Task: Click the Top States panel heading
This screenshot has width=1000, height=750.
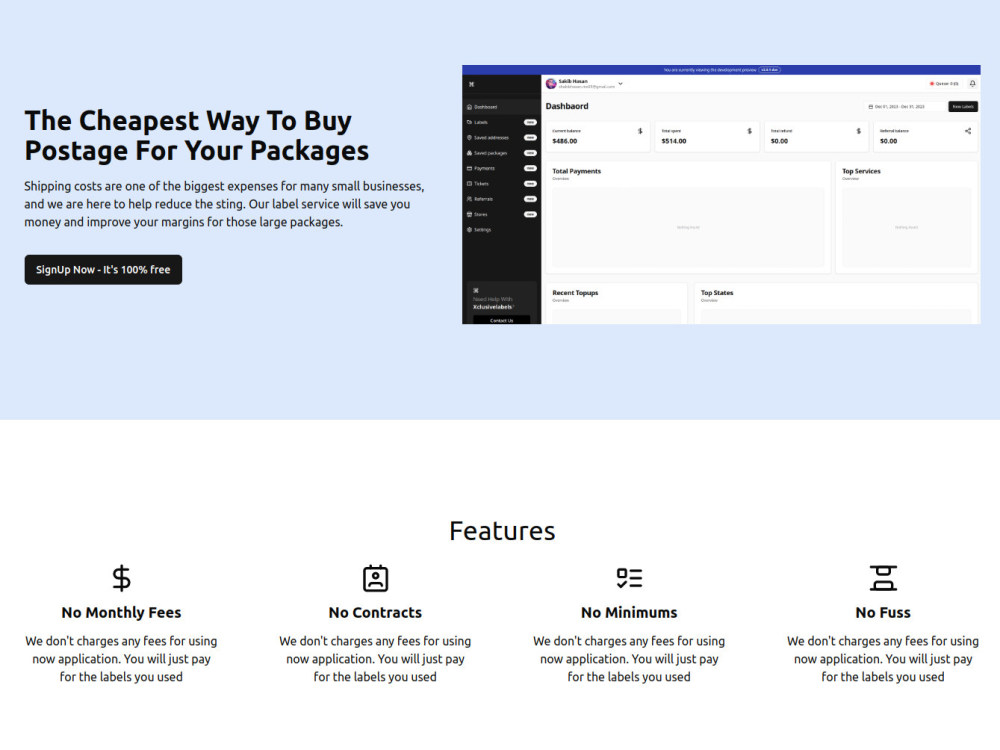Action: (717, 293)
